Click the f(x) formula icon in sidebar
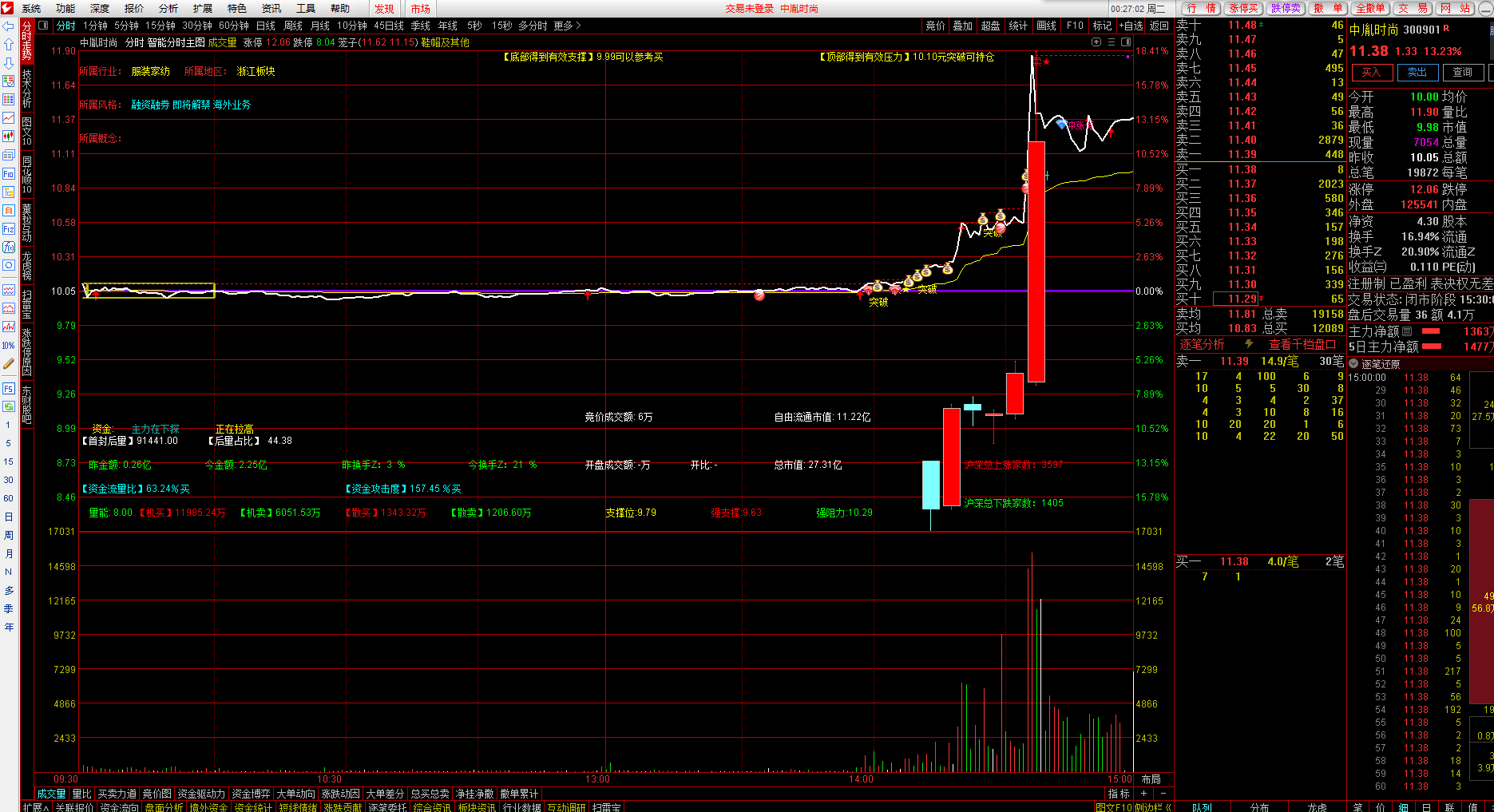Image resolution: width=1494 pixels, height=812 pixels. pos(9,248)
